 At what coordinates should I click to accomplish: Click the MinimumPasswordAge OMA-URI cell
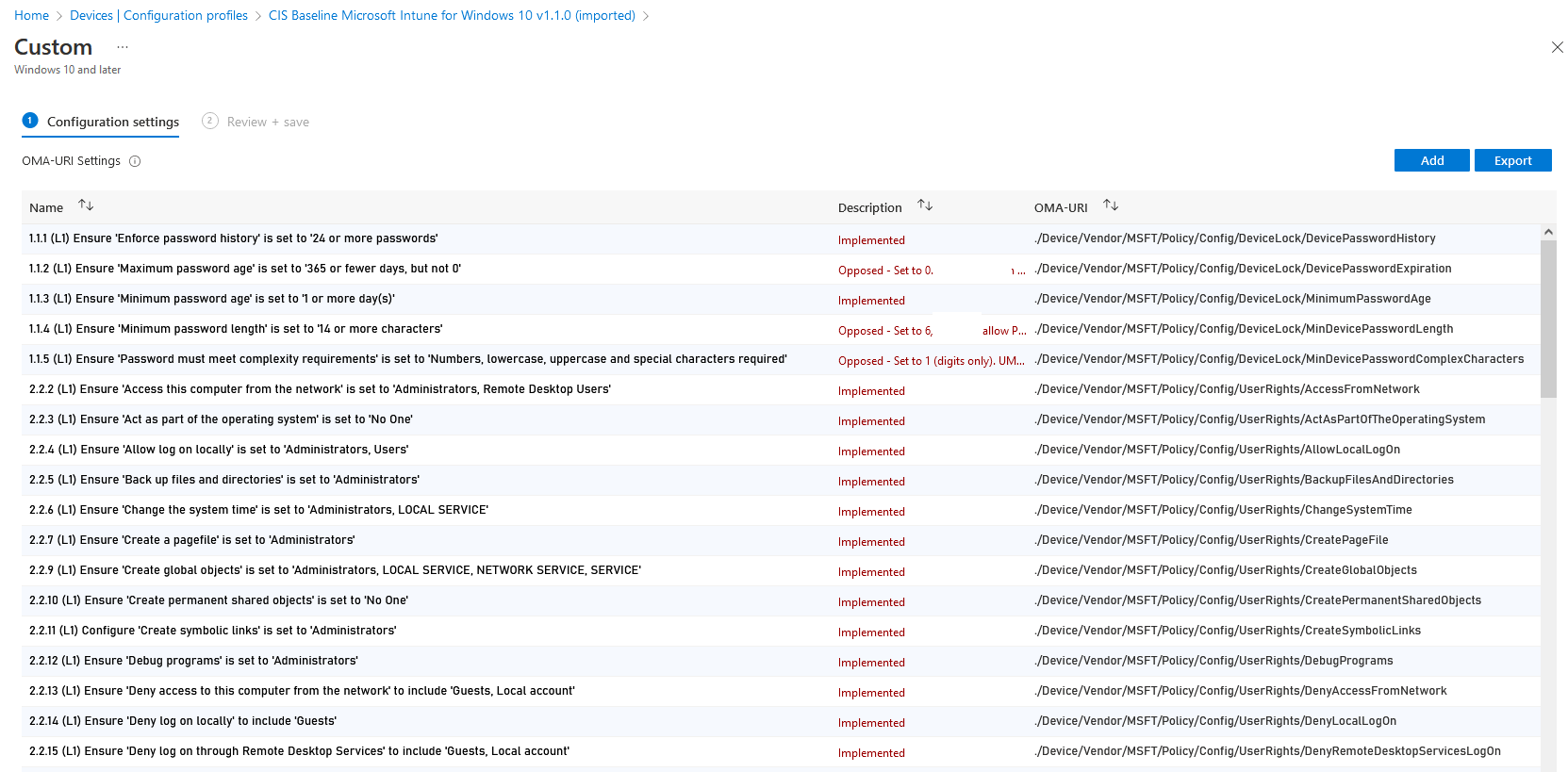click(1232, 299)
